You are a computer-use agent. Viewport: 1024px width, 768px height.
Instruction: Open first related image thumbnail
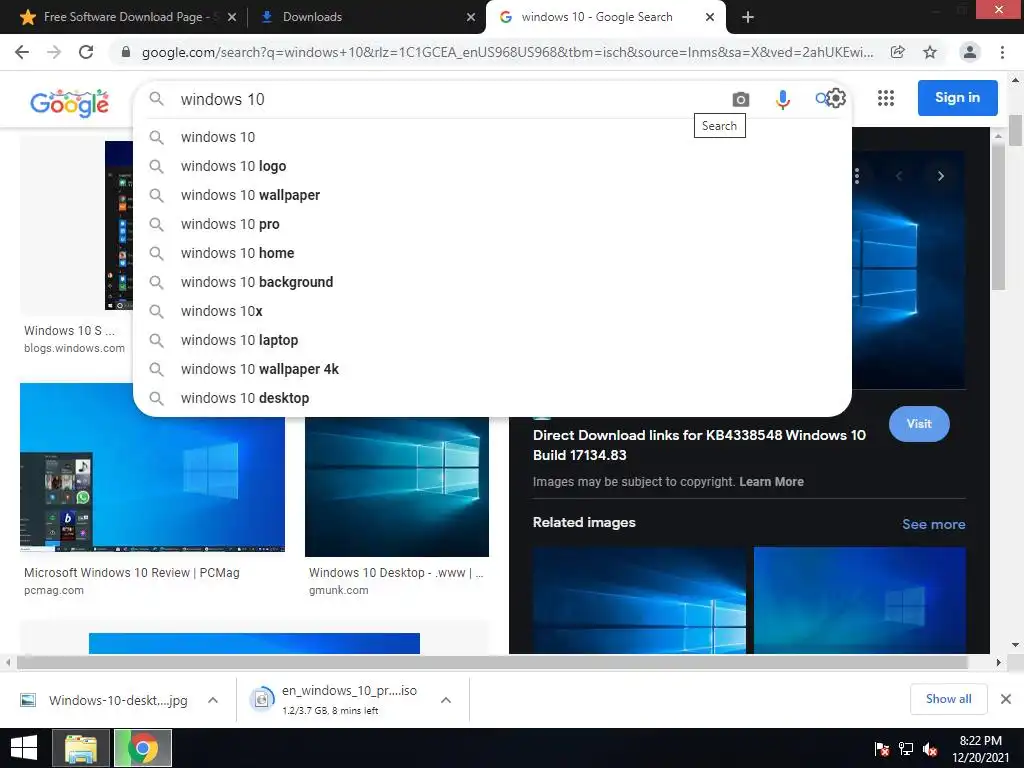pos(639,601)
